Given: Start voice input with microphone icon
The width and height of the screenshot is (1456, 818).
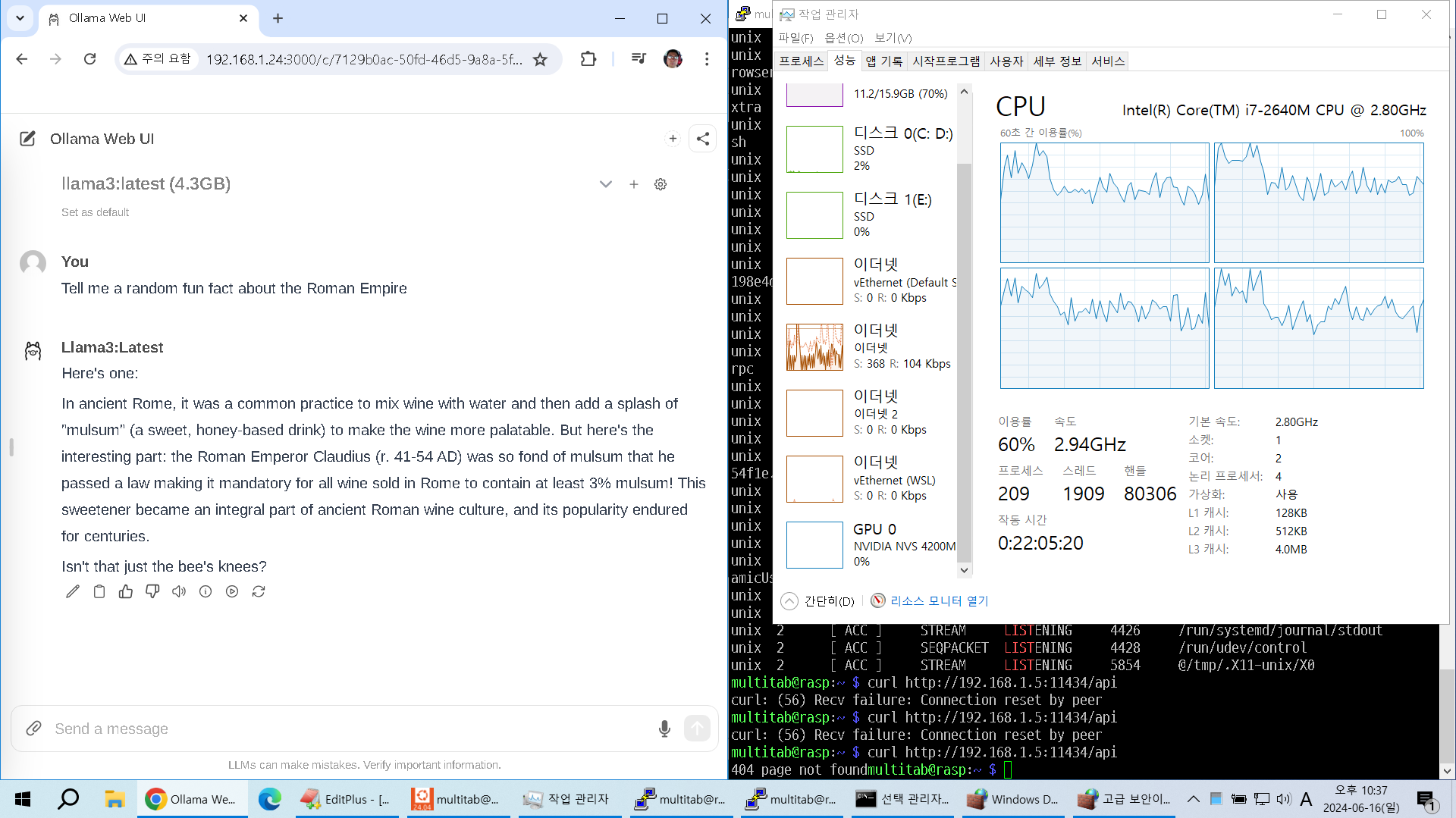Looking at the screenshot, I should 664,729.
